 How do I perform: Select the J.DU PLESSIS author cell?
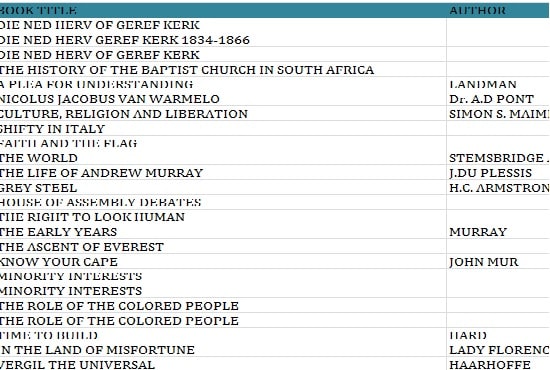[x=498, y=173]
